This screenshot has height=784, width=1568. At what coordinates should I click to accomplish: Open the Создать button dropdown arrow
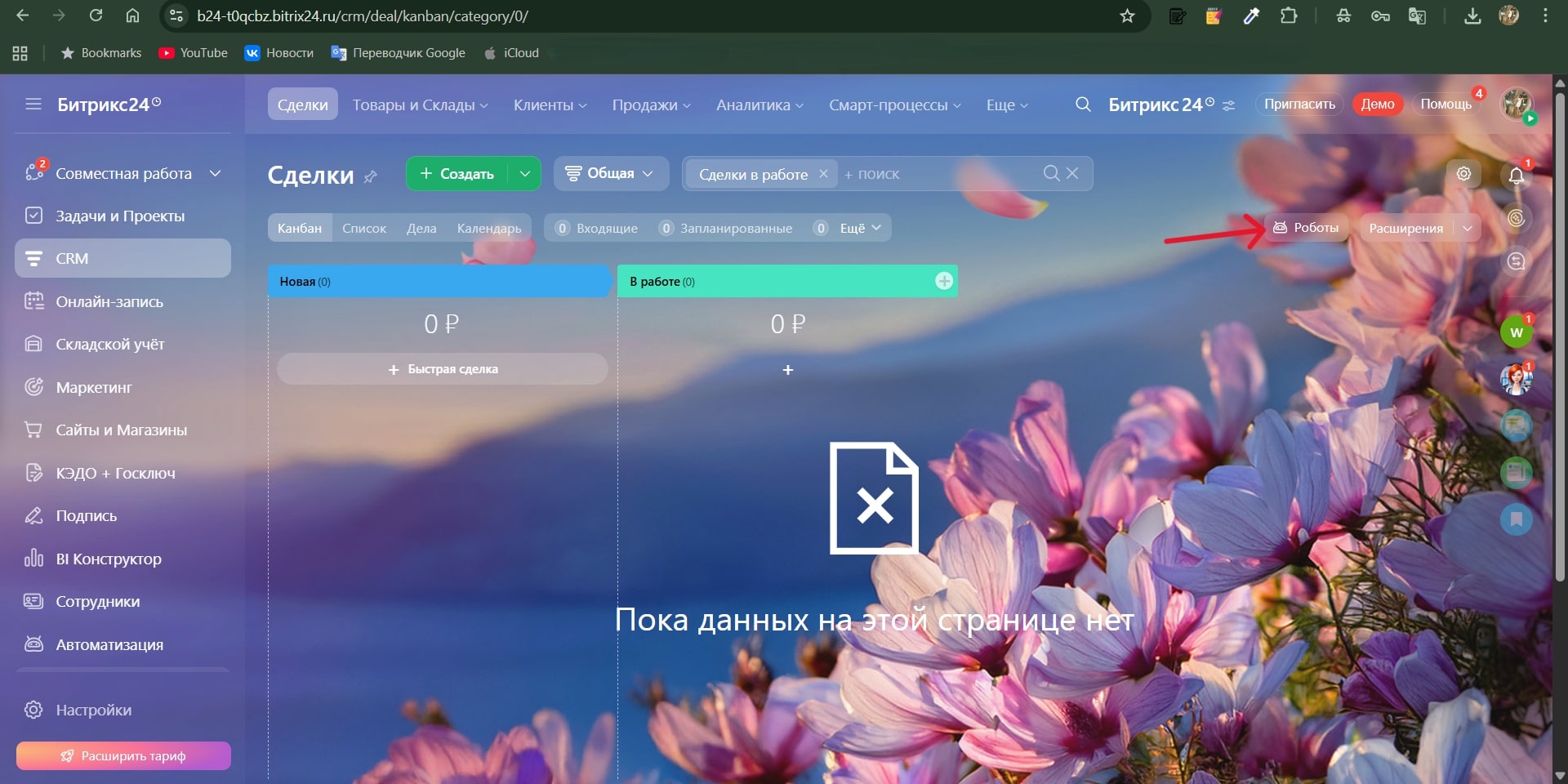[525, 174]
